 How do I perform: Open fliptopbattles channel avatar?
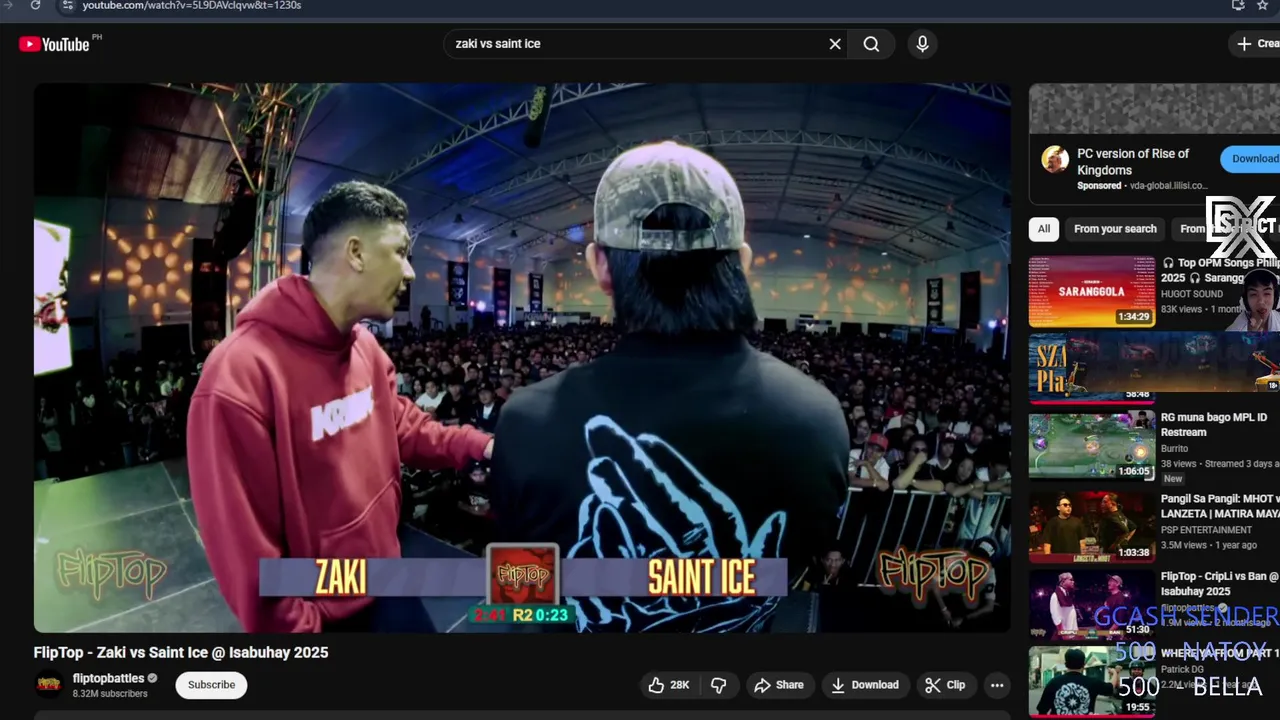point(49,685)
